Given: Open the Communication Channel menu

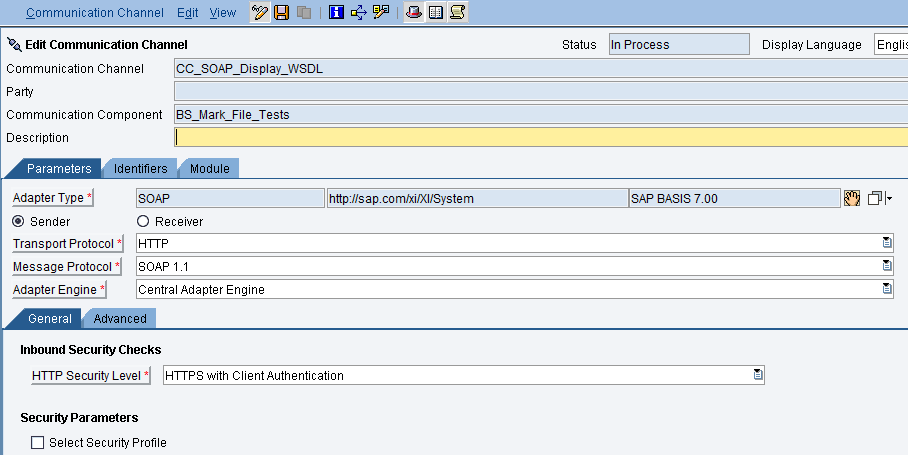Looking at the screenshot, I should click(x=94, y=13).
